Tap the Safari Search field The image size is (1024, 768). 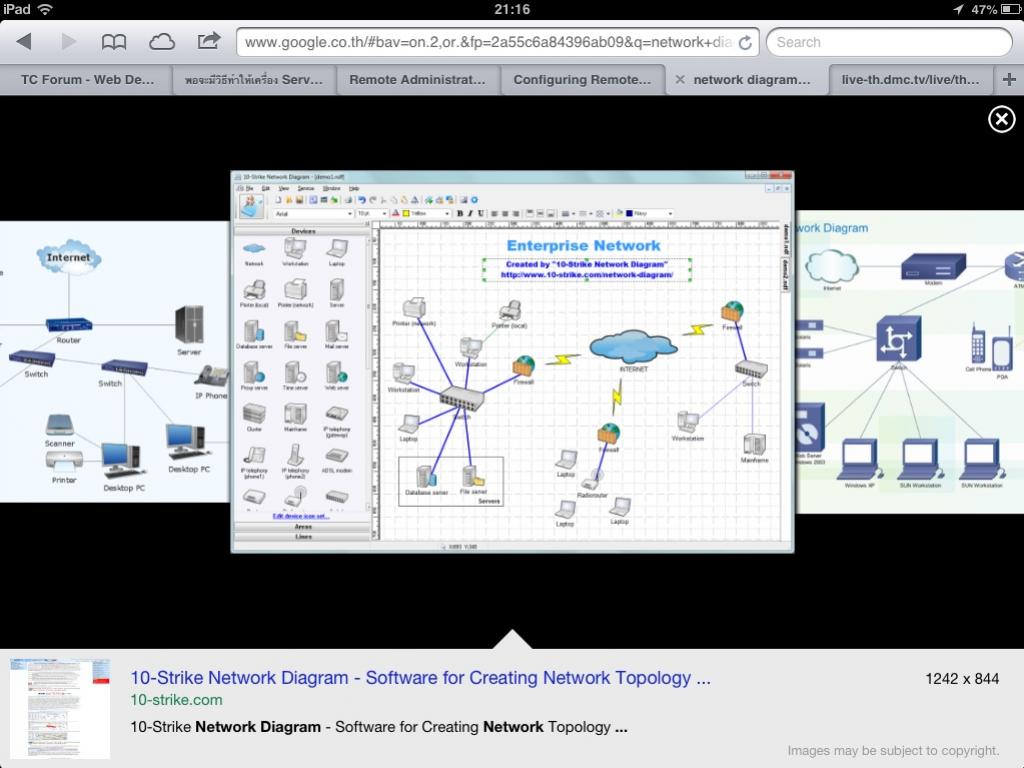point(889,42)
